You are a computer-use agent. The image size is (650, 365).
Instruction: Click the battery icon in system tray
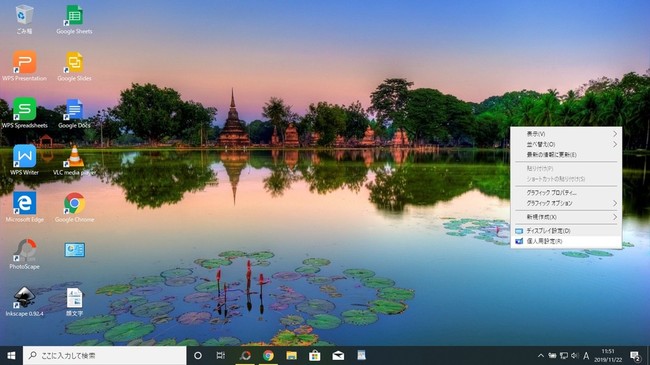click(x=552, y=355)
